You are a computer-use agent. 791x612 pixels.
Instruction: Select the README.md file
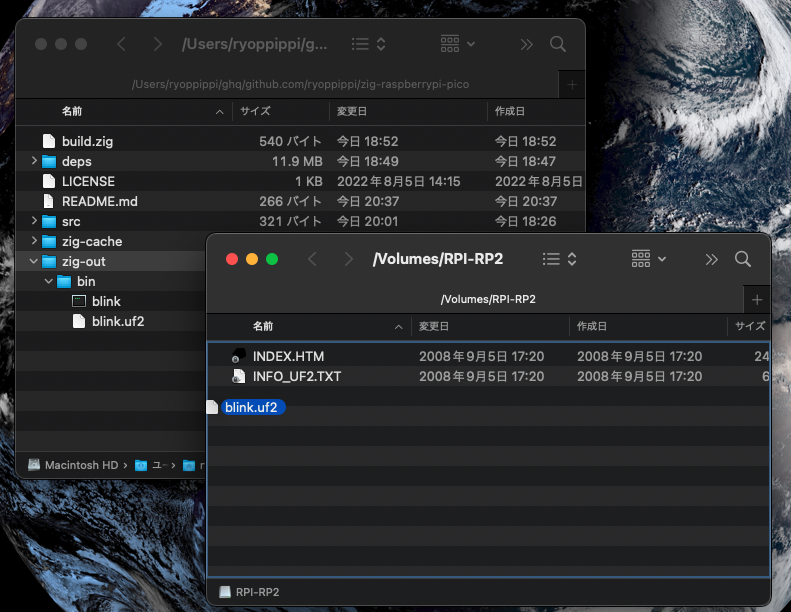click(x=99, y=201)
